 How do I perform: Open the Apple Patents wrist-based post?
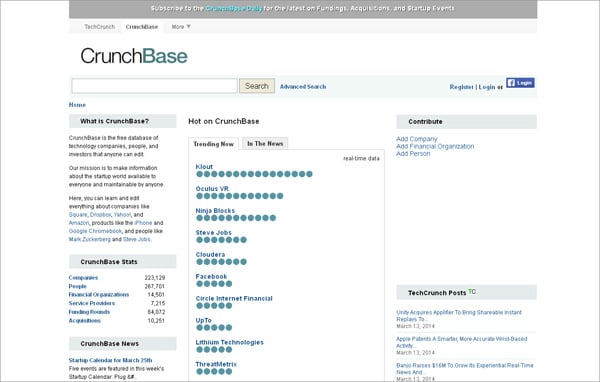point(461,342)
